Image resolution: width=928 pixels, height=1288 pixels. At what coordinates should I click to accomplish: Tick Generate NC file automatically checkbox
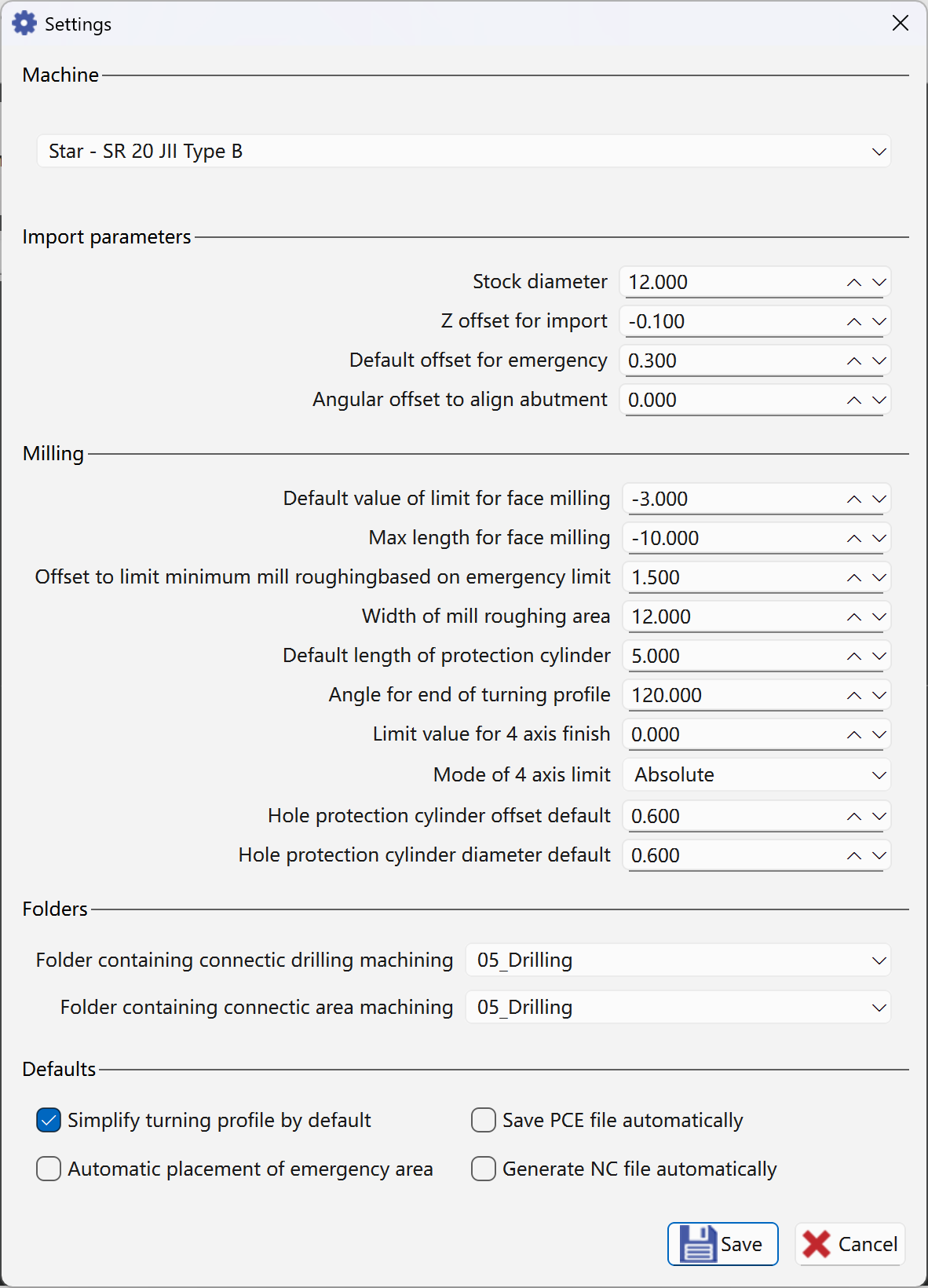[484, 1169]
